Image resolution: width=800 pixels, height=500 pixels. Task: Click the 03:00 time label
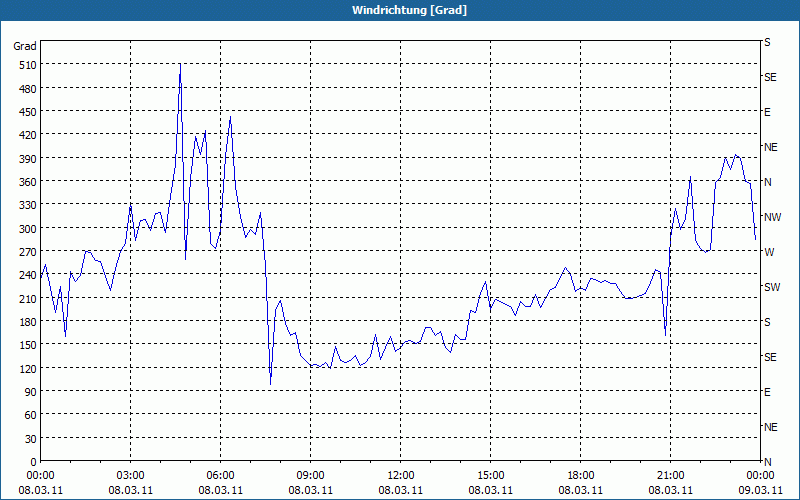tap(131, 476)
